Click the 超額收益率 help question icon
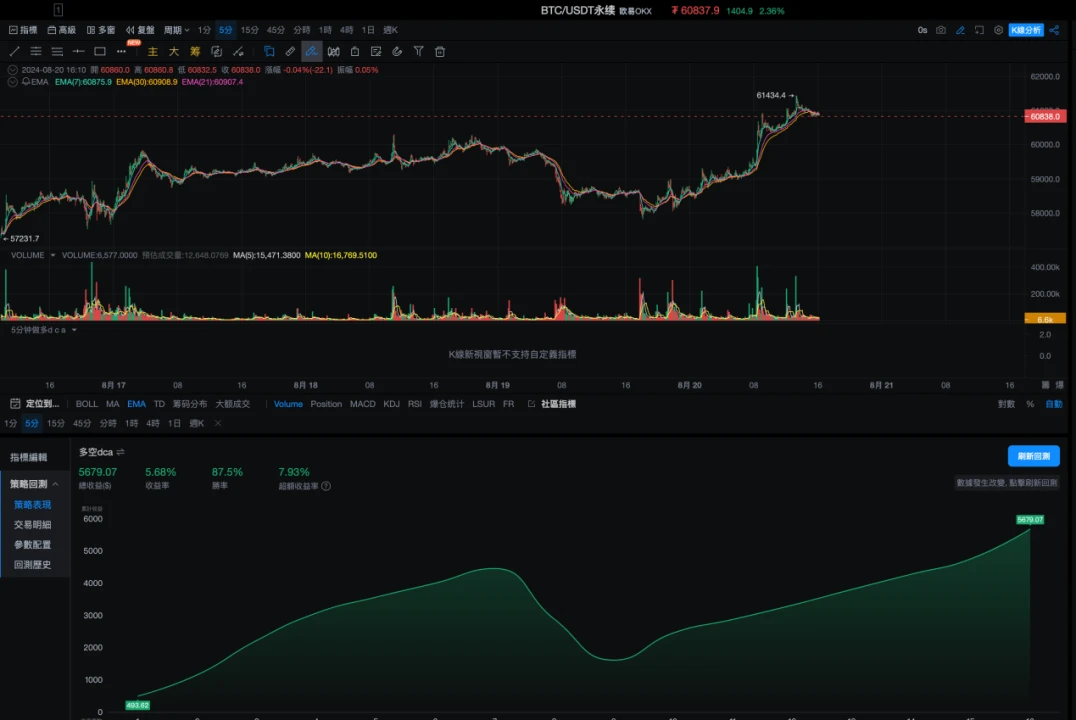Image resolution: width=1076 pixels, height=720 pixels. [326, 487]
